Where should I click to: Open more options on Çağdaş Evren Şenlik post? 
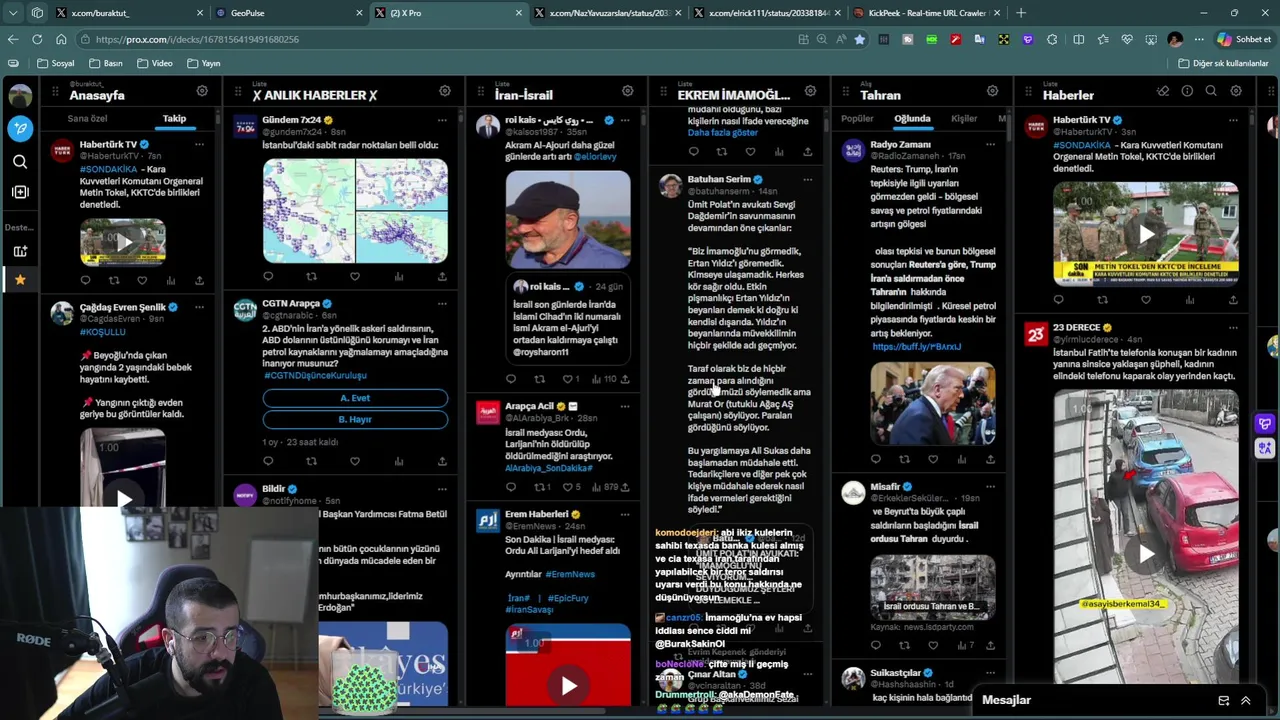tap(199, 308)
